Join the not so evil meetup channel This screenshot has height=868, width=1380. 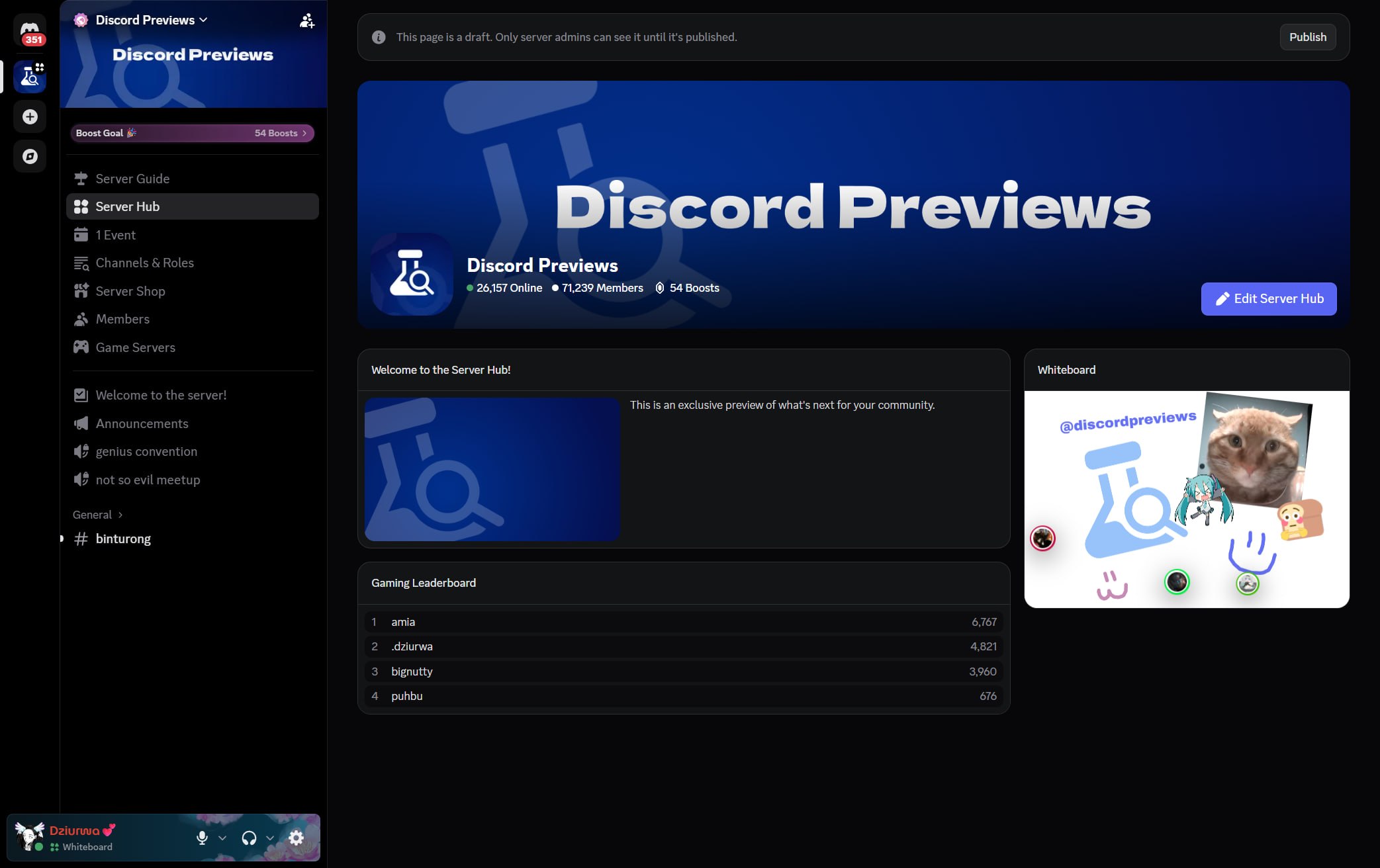[192, 480]
